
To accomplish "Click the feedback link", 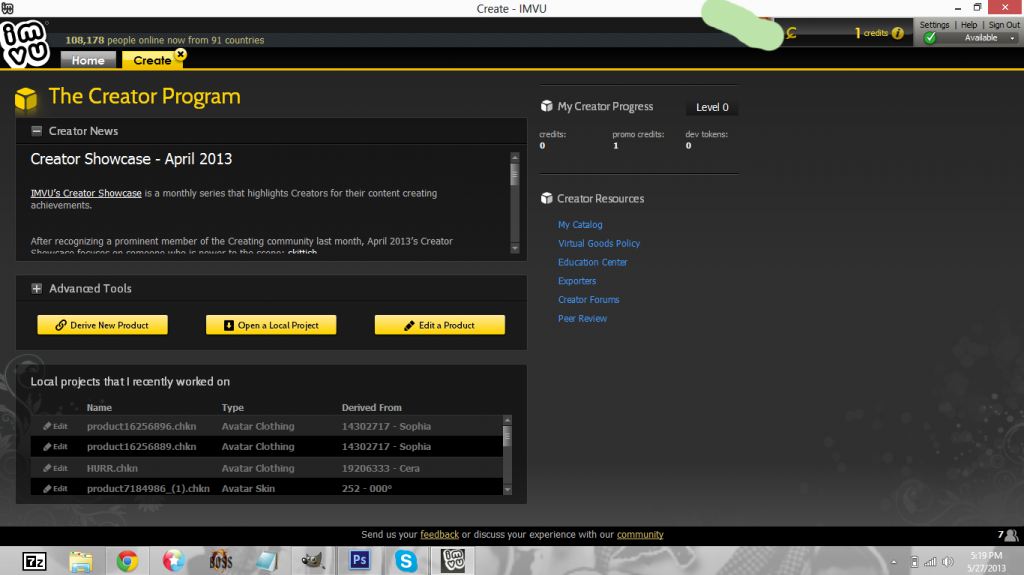I will click(439, 534).
